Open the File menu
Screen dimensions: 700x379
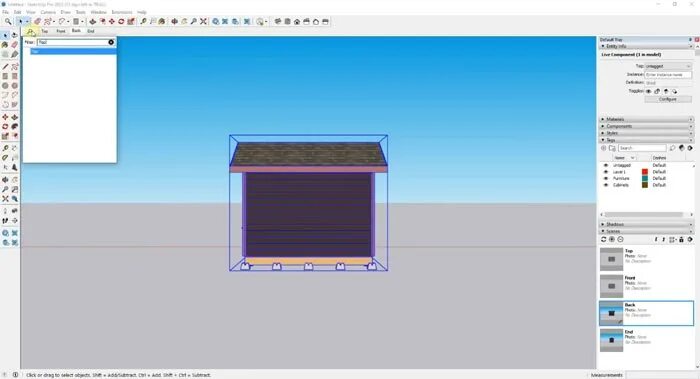5,12
